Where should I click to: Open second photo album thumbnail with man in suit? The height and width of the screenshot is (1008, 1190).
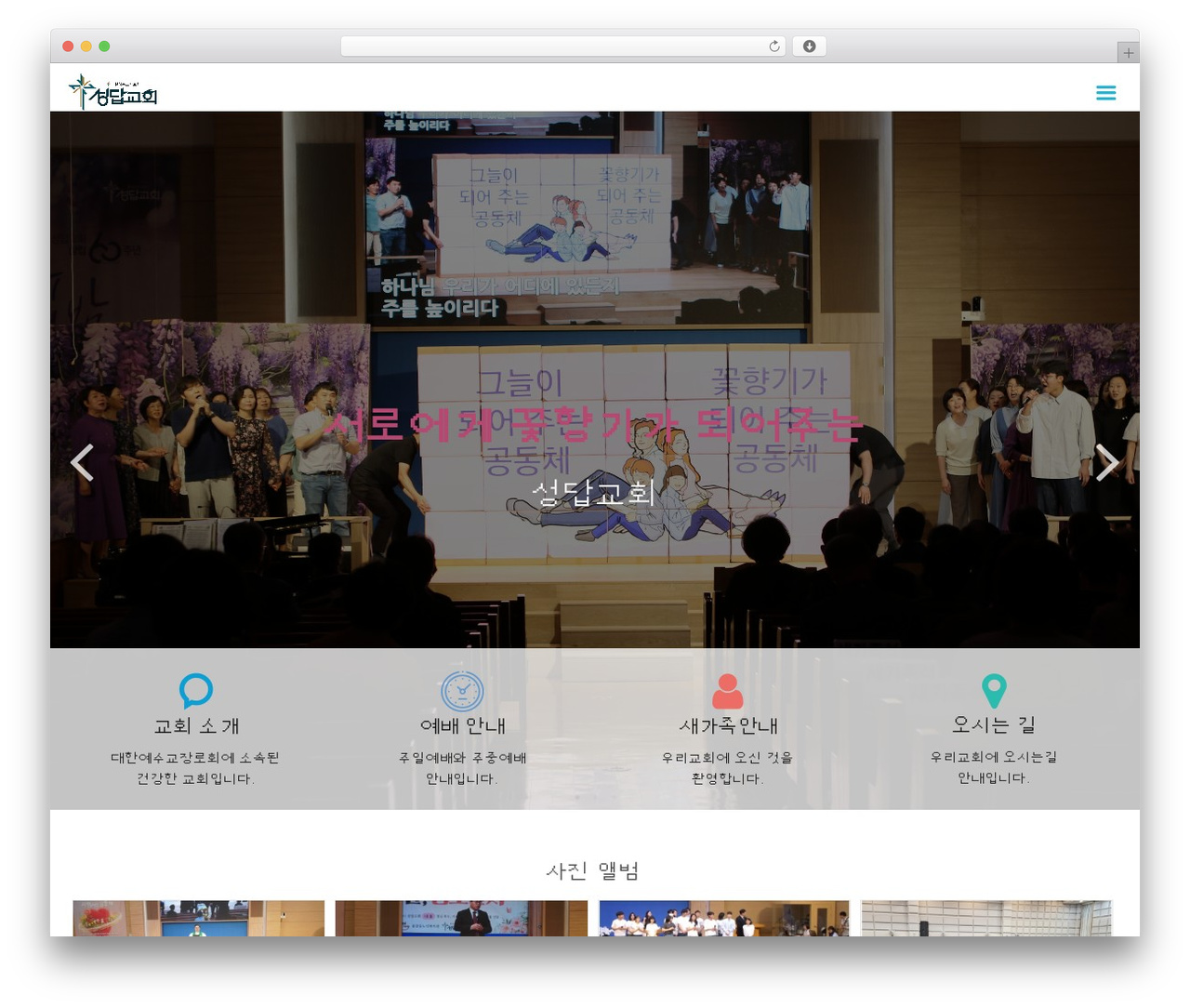tap(461, 918)
